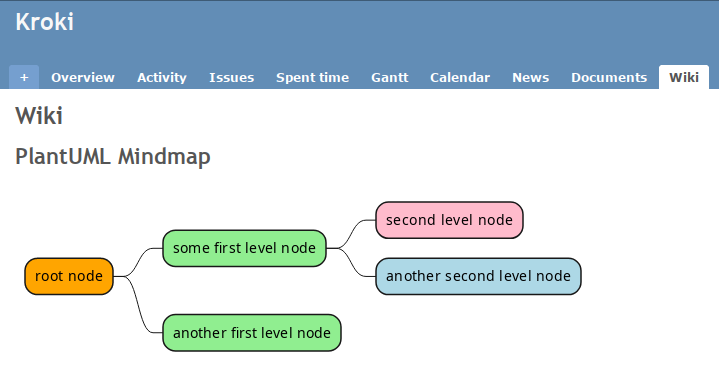This screenshot has width=719, height=385.
Task: Open the Spent time tab
Action: (312, 77)
